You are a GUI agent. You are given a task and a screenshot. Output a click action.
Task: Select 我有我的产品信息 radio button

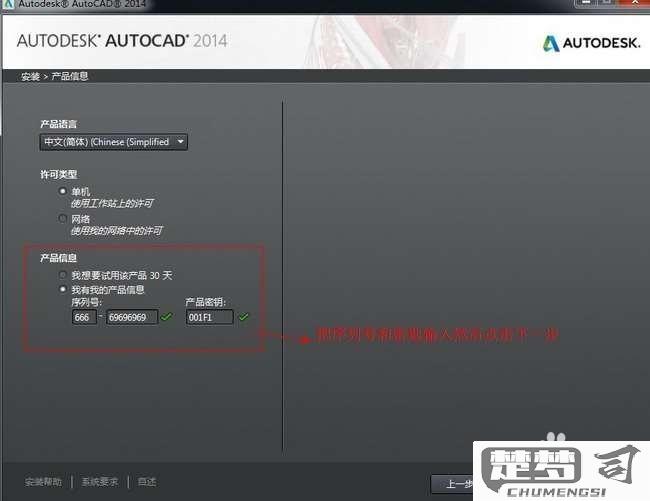(x=63, y=289)
